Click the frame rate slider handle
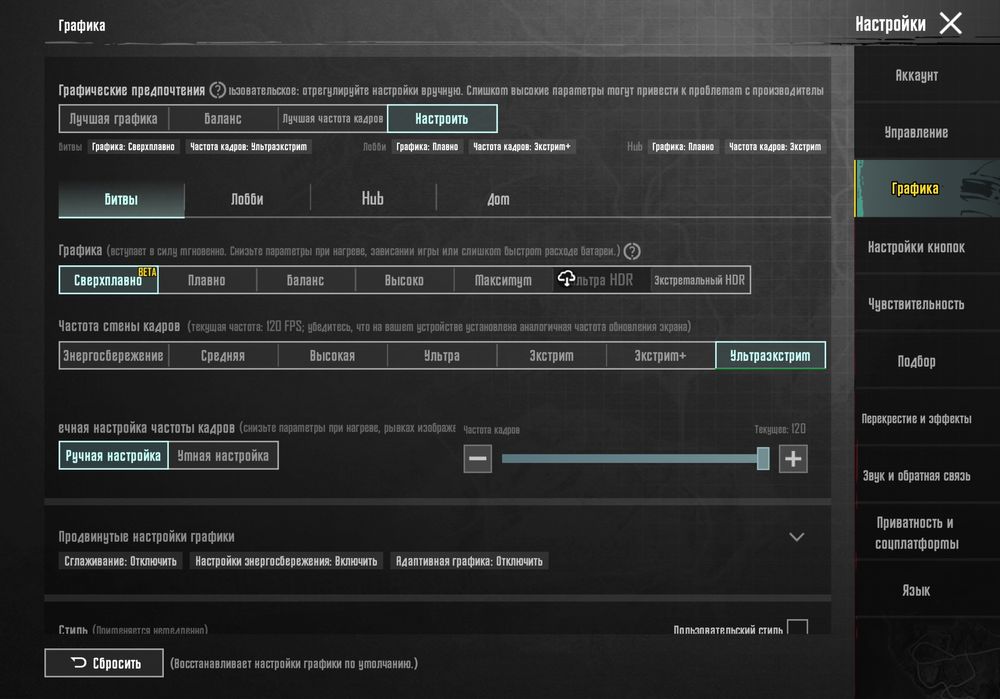 point(763,459)
